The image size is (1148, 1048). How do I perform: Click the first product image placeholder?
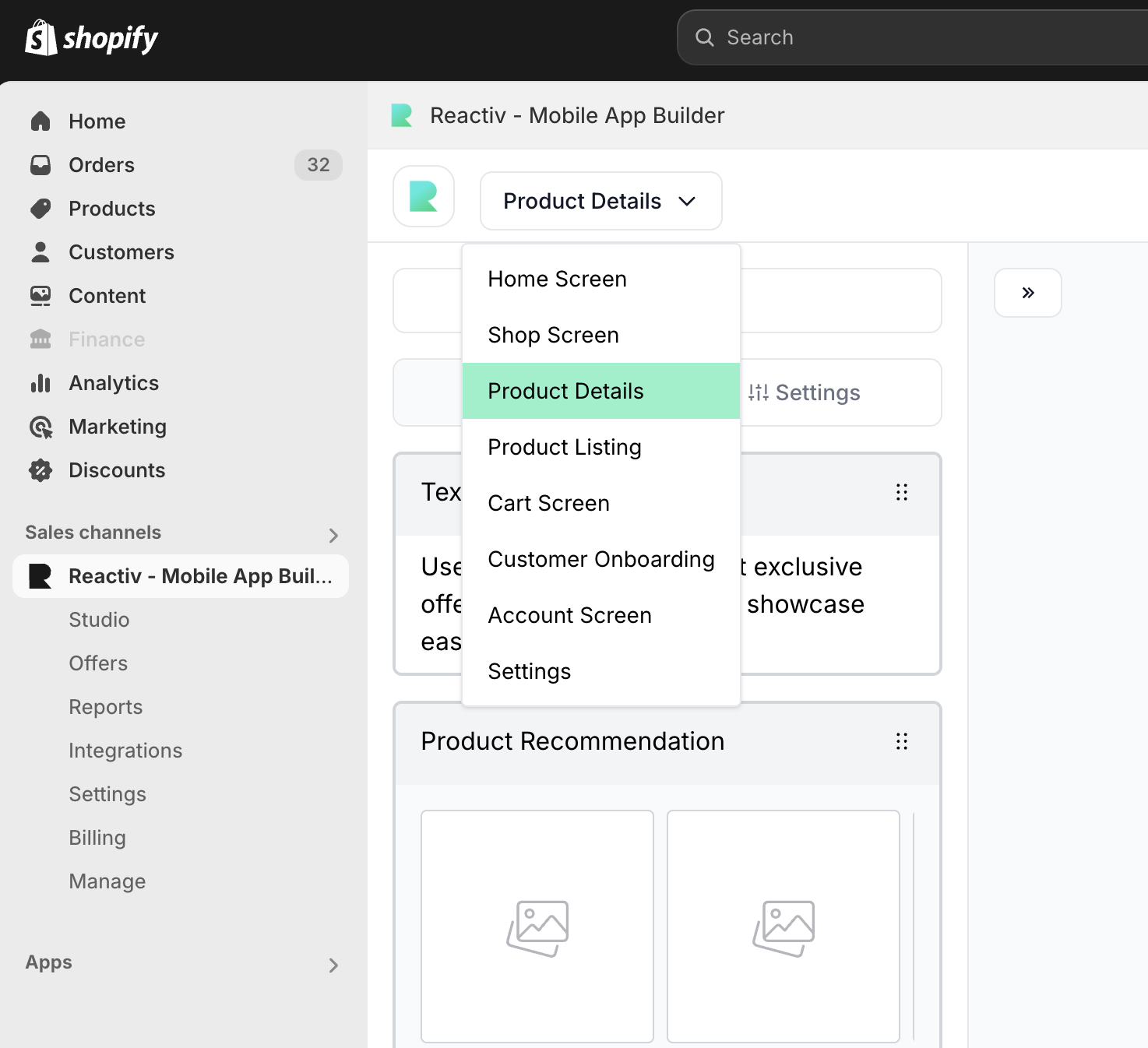click(x=537, y=927)
